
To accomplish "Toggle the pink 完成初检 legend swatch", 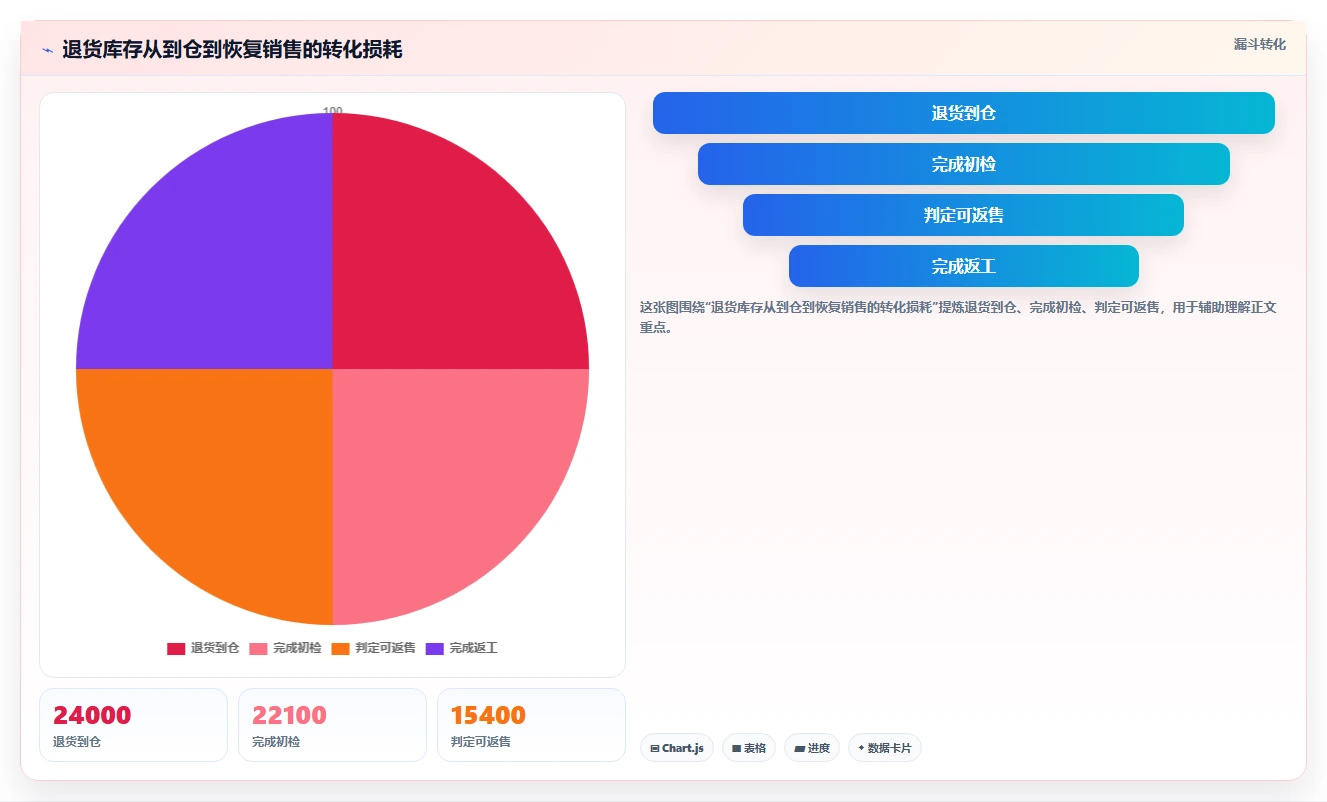I will coord(258,649).
